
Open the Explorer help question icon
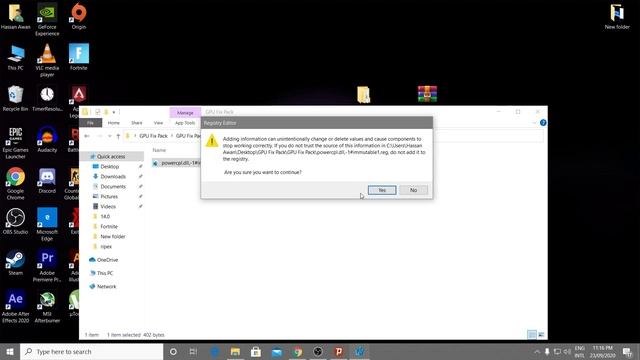pyautogui.click(x=543, y=123)
